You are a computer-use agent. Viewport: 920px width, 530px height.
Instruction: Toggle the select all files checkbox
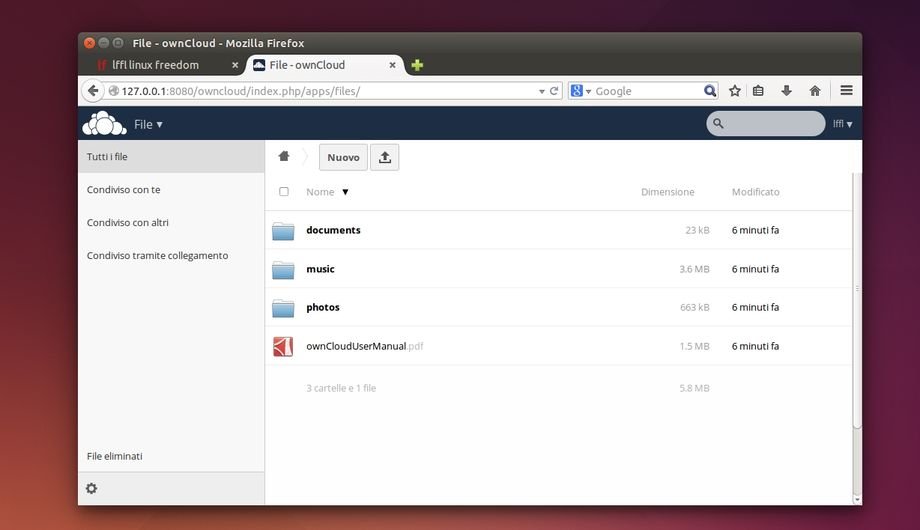tap(284, 192)
